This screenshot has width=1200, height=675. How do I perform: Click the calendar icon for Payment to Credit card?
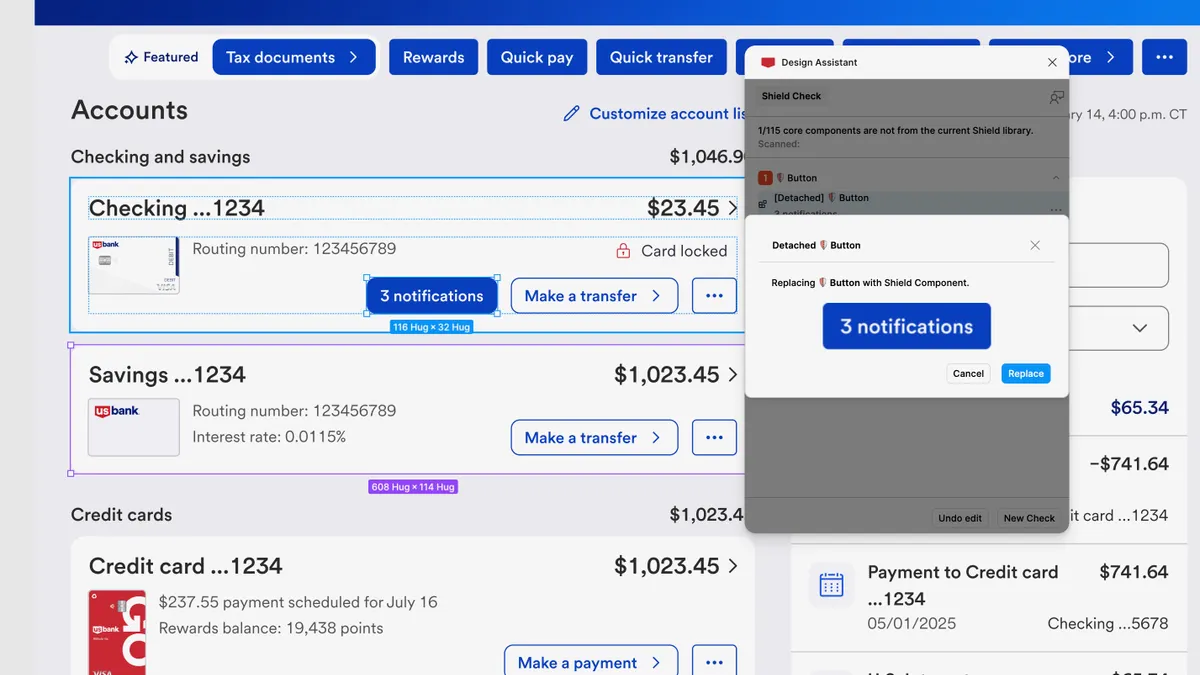tap(832, 584)
